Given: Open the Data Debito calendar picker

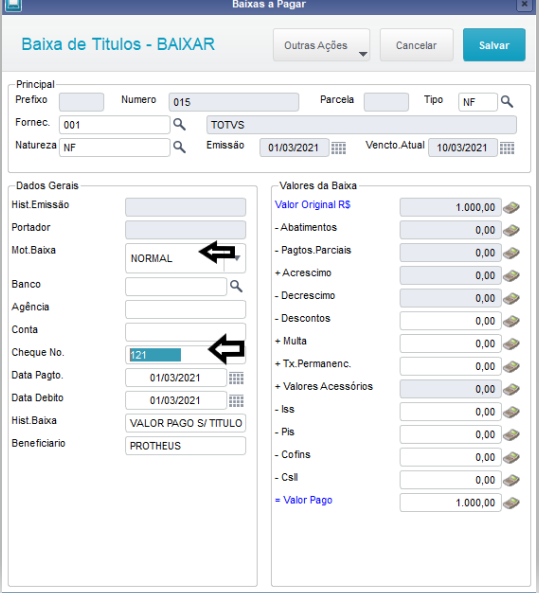Looking at the screenshot, I should [x=236, y=401].
